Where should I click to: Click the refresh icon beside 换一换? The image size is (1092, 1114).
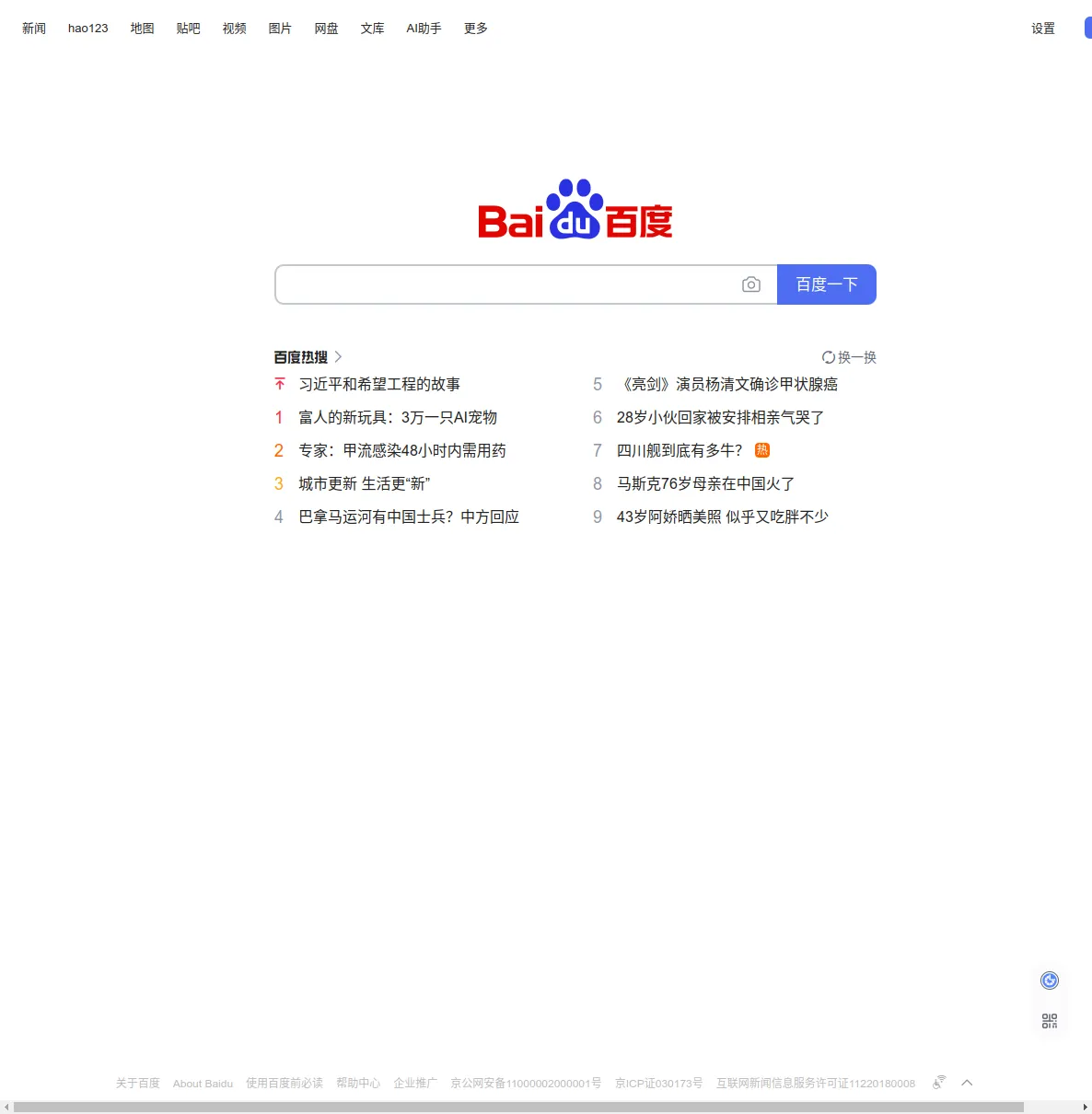[829, 357]
